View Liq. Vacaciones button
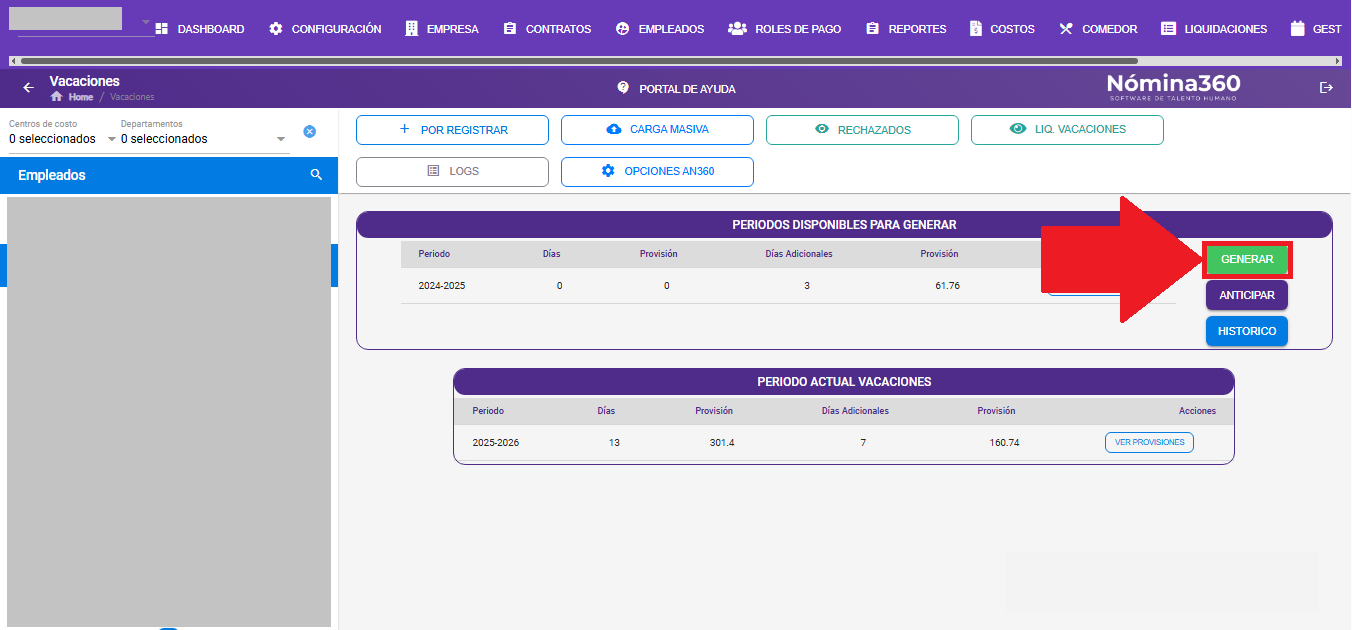The image size is (1352, 630). coord(1067,130)
